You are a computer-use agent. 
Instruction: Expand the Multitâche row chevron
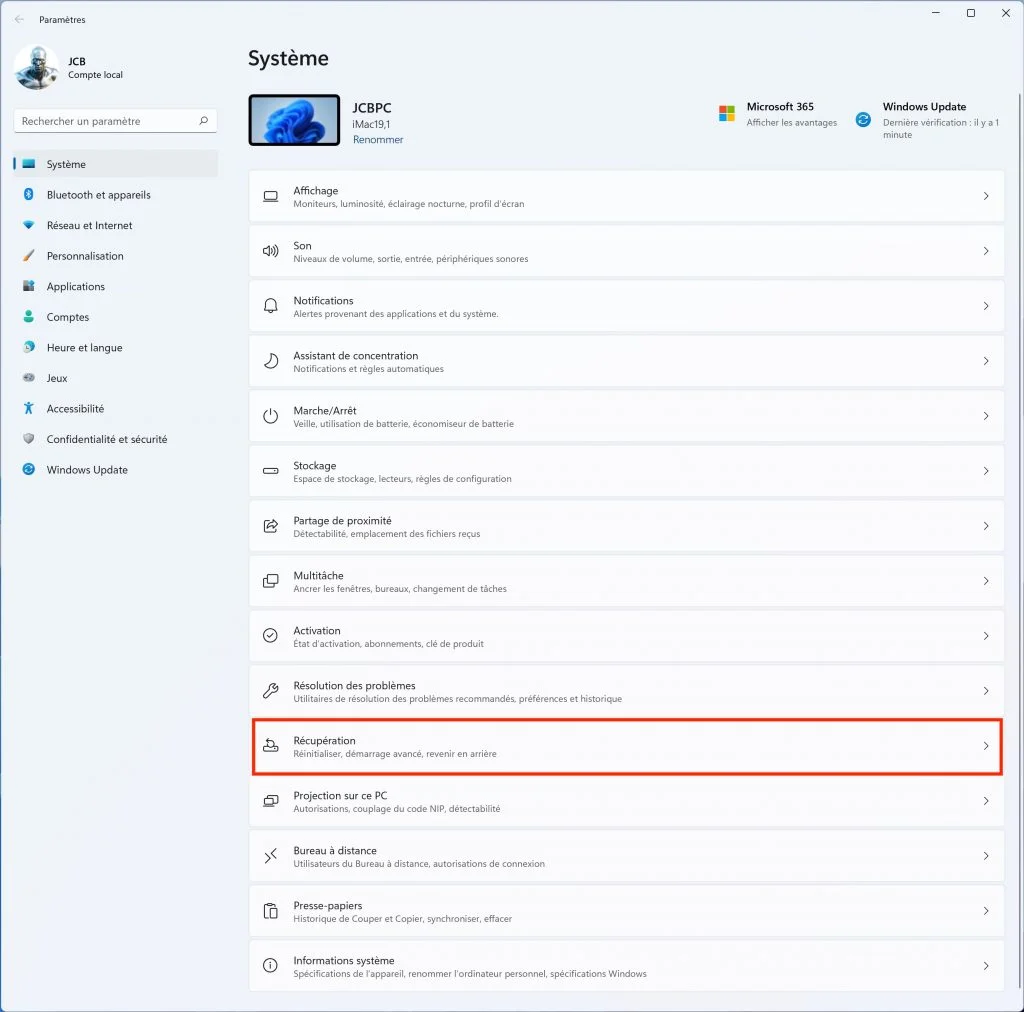point(986,581)
